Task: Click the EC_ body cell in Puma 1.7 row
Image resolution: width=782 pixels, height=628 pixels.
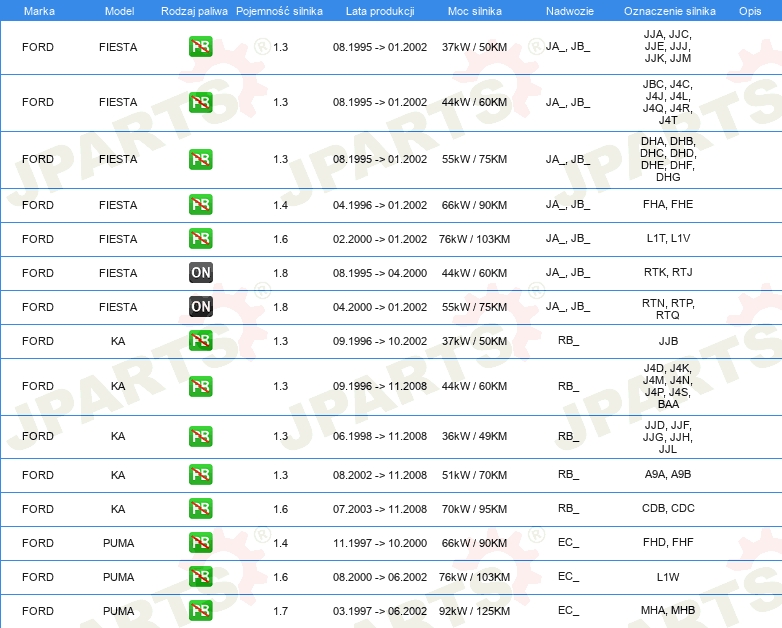Action: coord(569,611)
